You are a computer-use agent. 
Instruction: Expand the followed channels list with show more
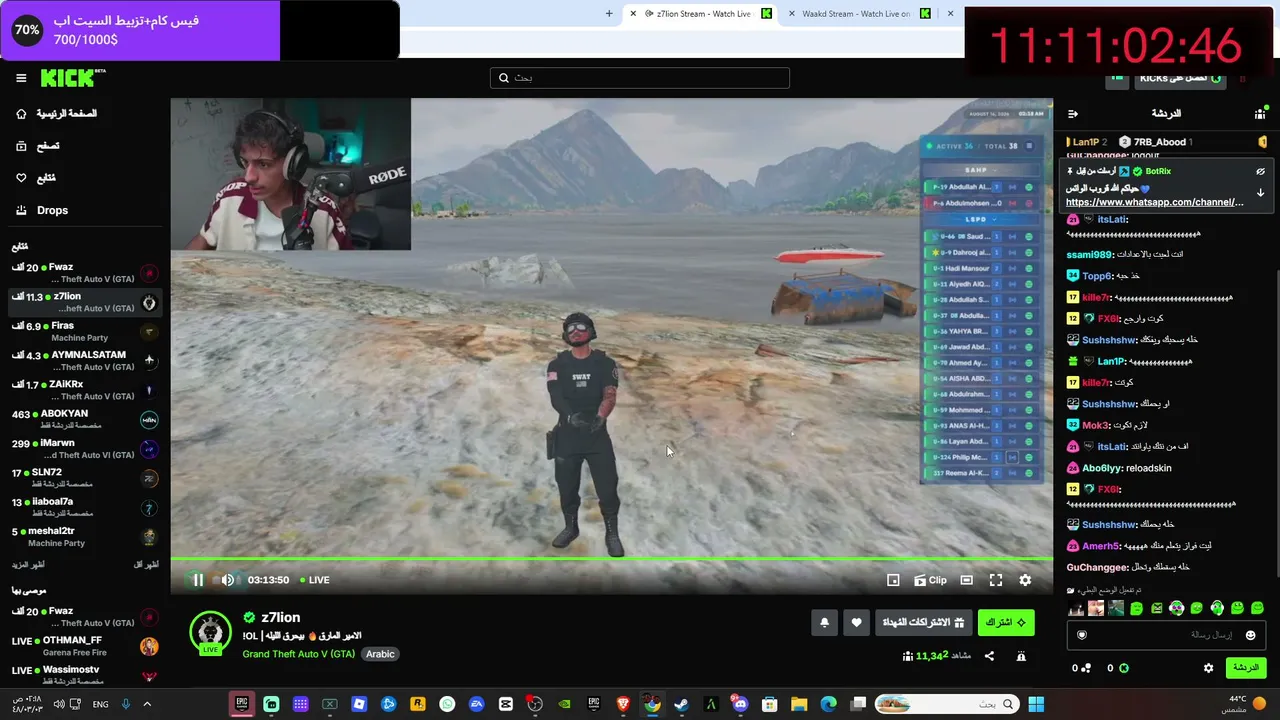pos(28,565)
